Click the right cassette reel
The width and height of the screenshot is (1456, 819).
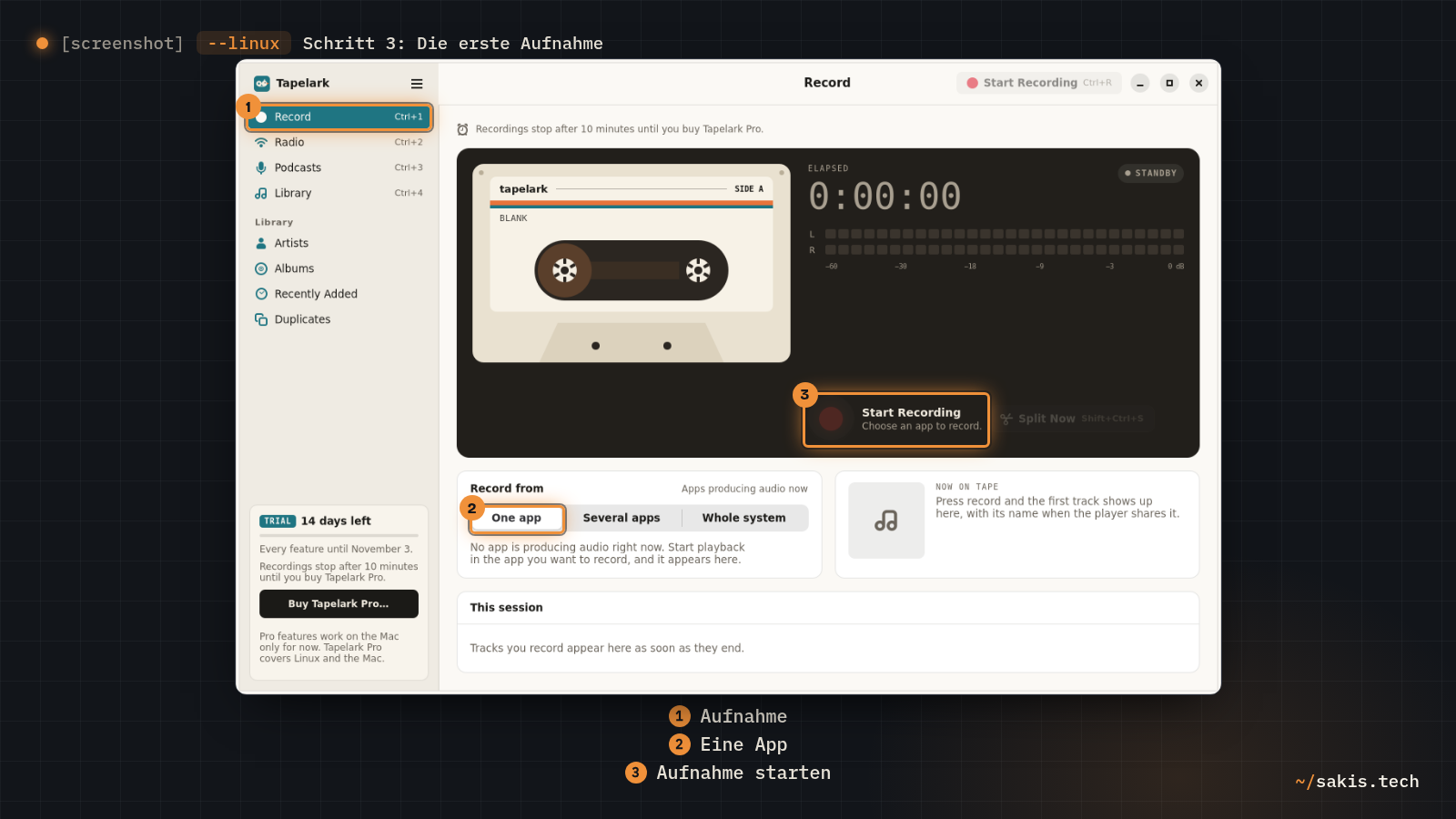point(698,270)
